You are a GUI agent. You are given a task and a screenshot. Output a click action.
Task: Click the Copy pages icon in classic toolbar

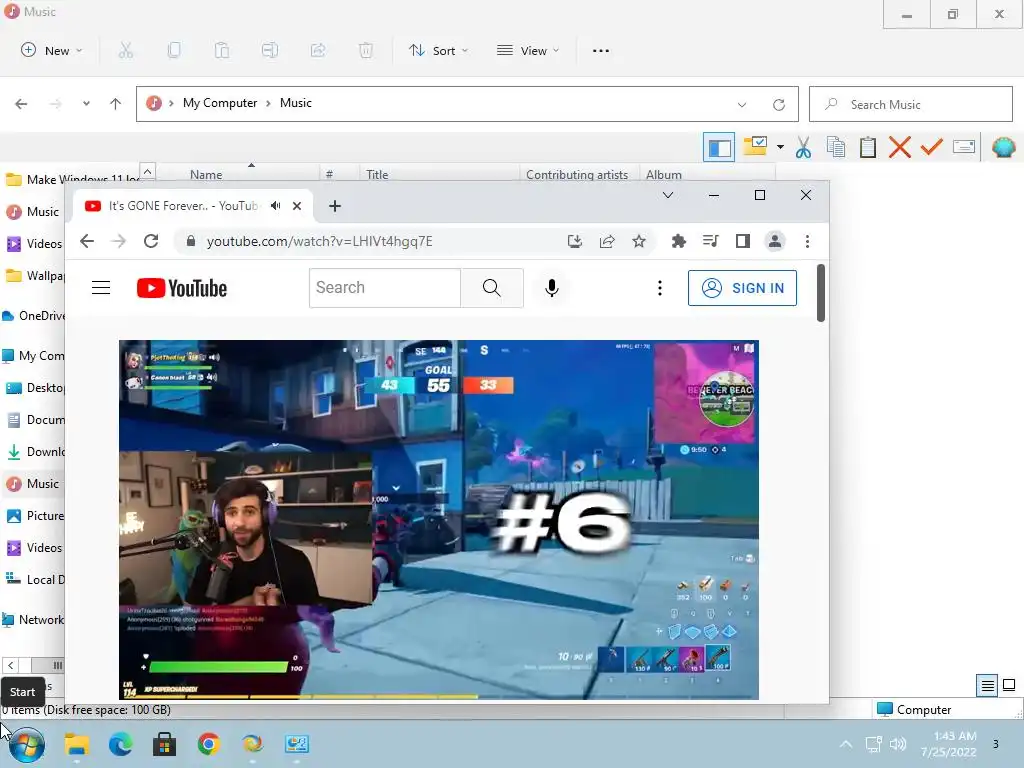click(x=836, y=148)
